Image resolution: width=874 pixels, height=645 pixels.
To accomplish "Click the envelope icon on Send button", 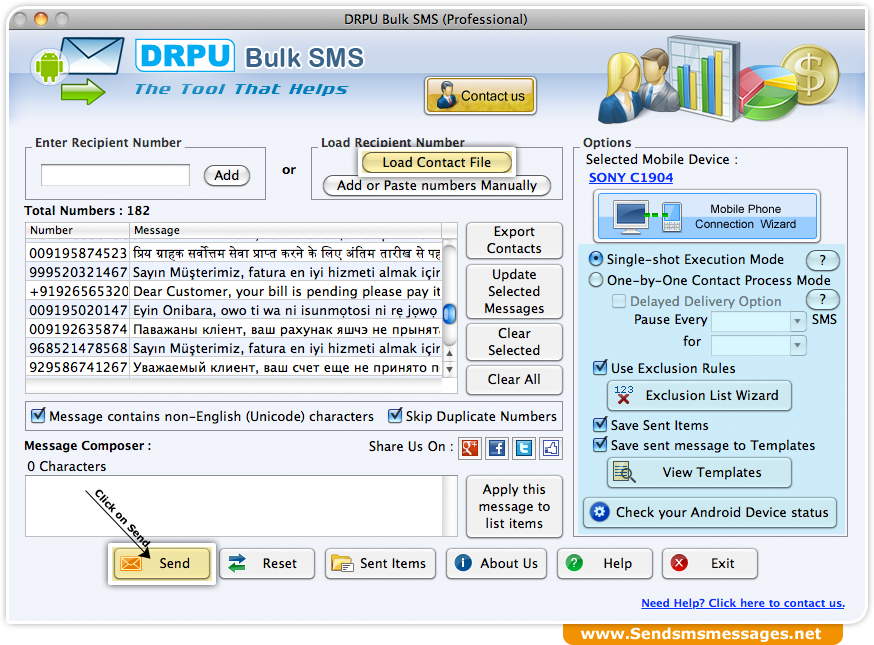I will (x=132, y=564).
